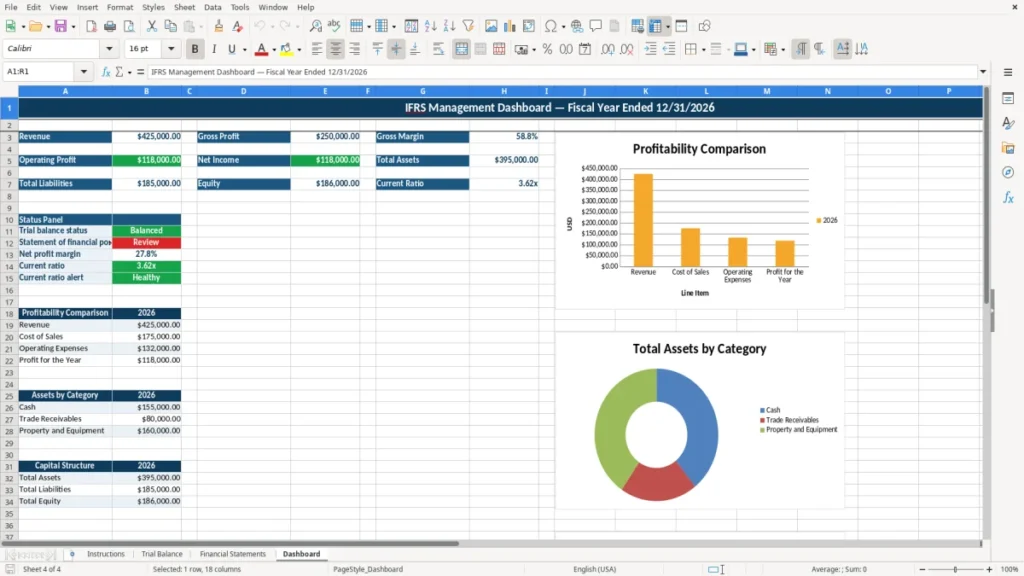Image resolution: width=1024 pixels, height=576 pixels.
Task: Toggle Left-to-Right text direction
Action: 801,49
